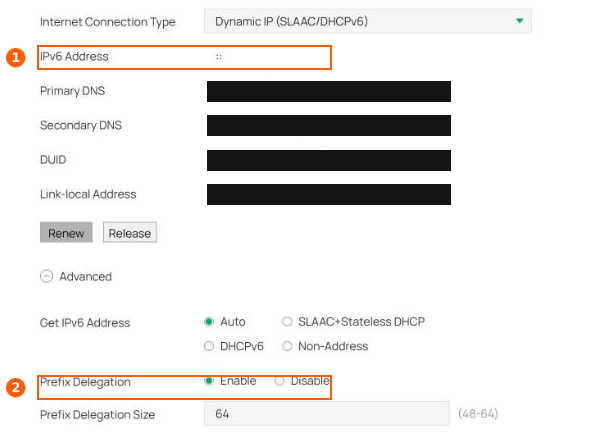605x440 pixels.
Task: Click the Release button
Action: pyautogui.click(x=130, y=232)
